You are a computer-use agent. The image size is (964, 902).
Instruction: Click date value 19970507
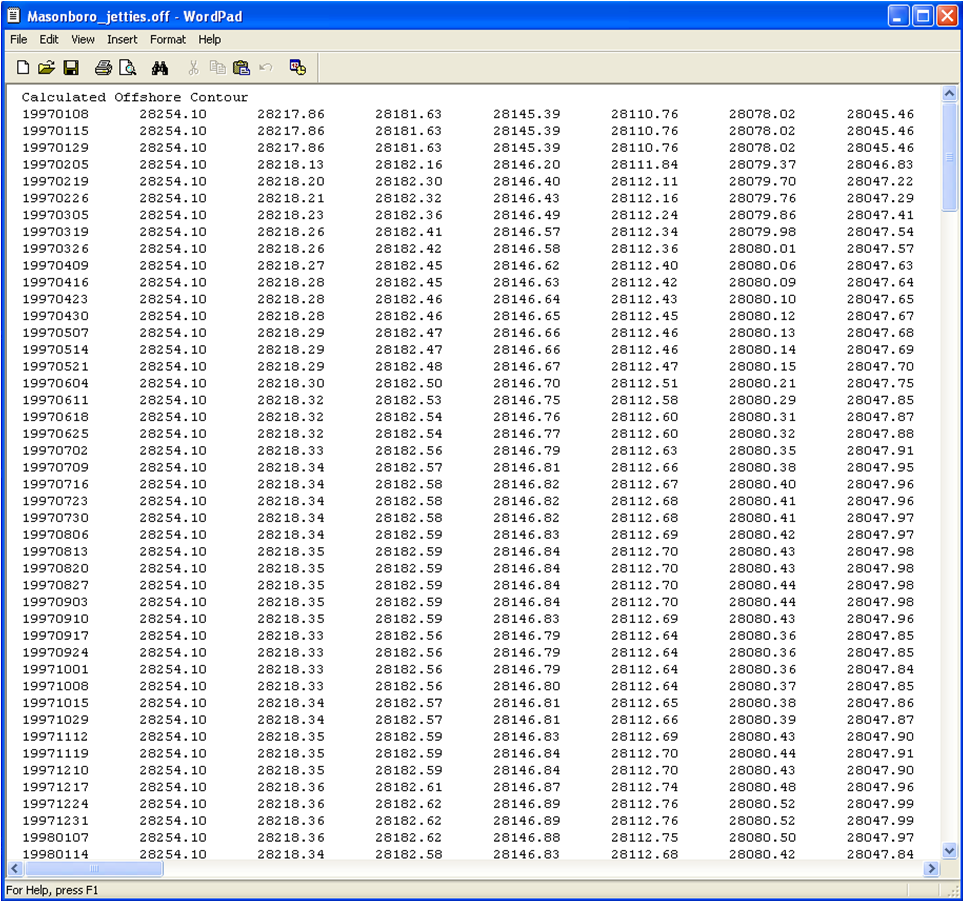[x=55, y=333]
